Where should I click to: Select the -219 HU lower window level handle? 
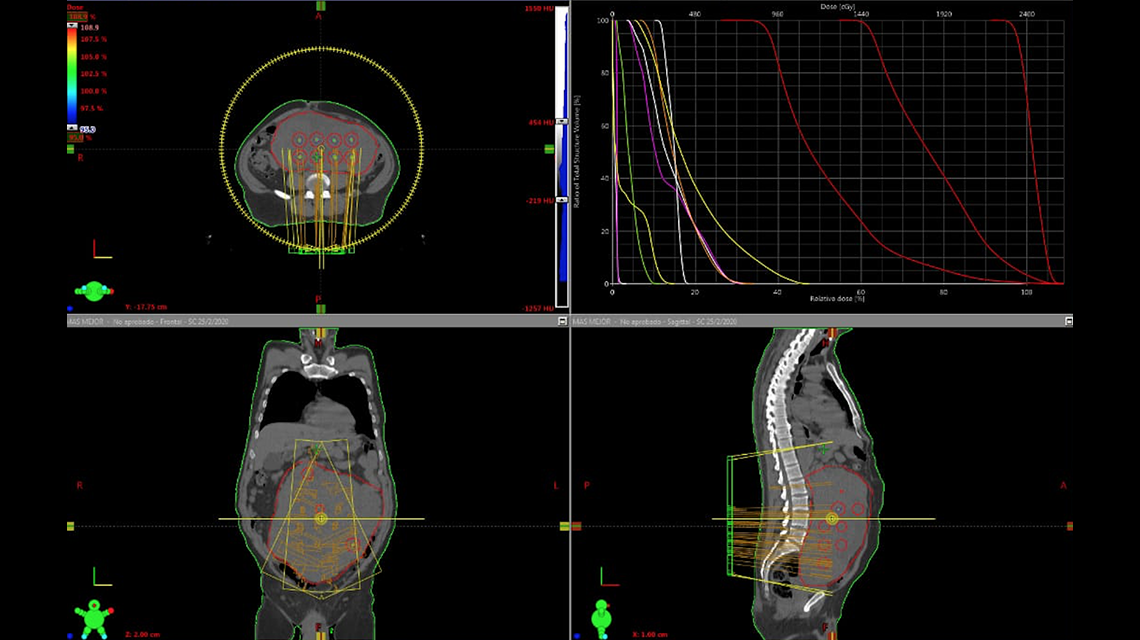[561, 200]
